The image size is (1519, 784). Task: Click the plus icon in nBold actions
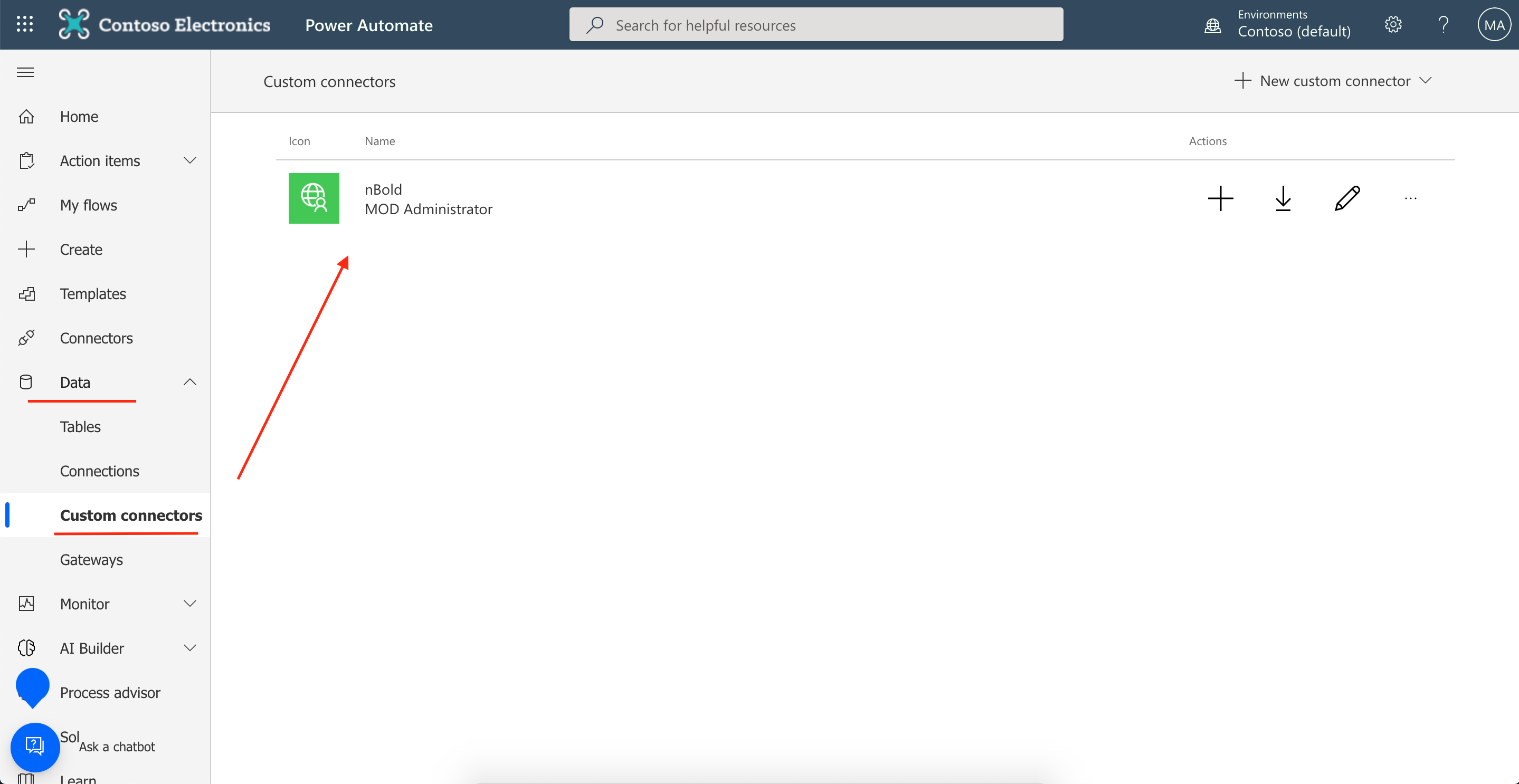click(x=1220, y=199)
